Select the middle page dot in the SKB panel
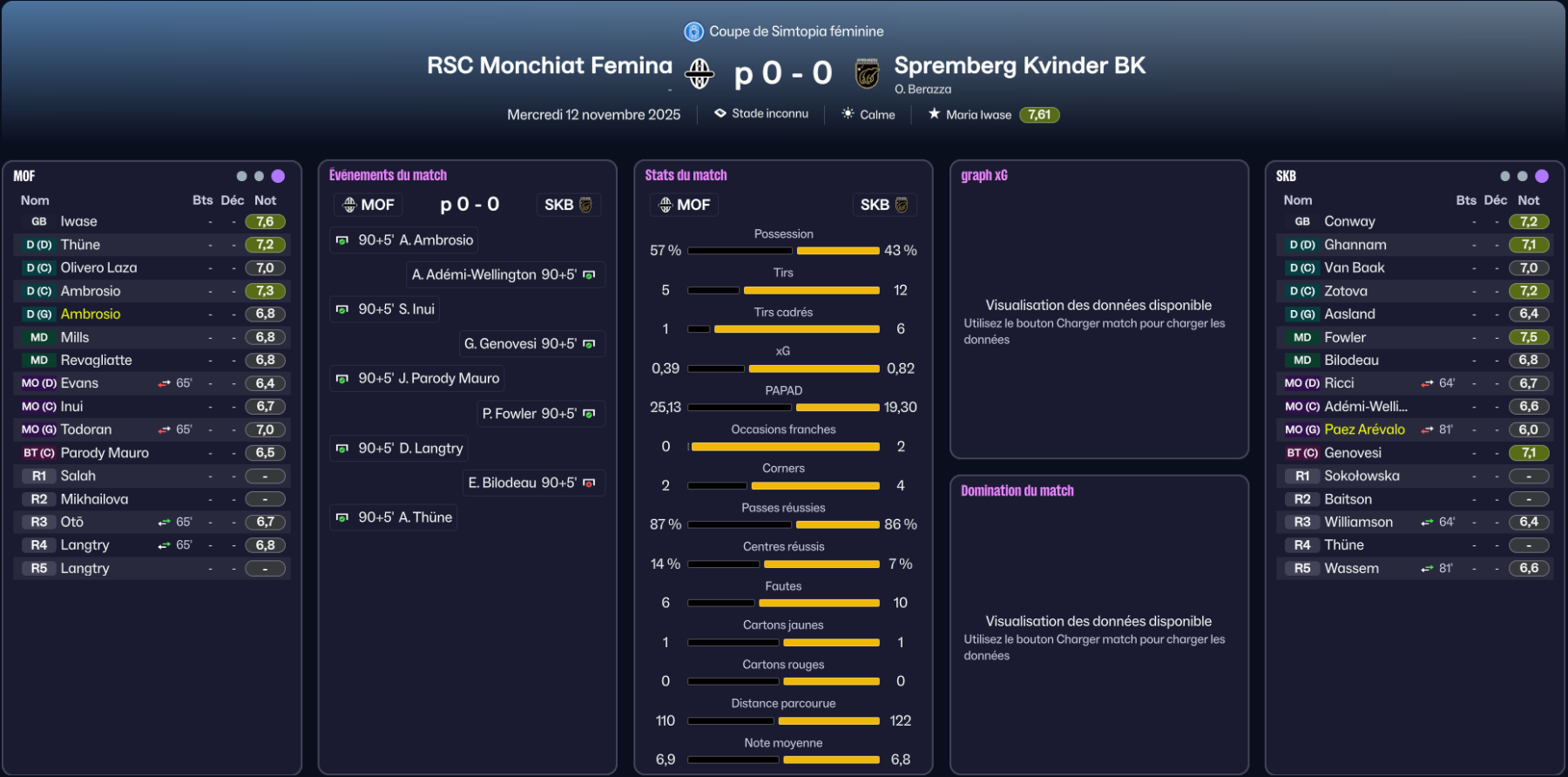The image size is (1568, 777). point(1522,176)
